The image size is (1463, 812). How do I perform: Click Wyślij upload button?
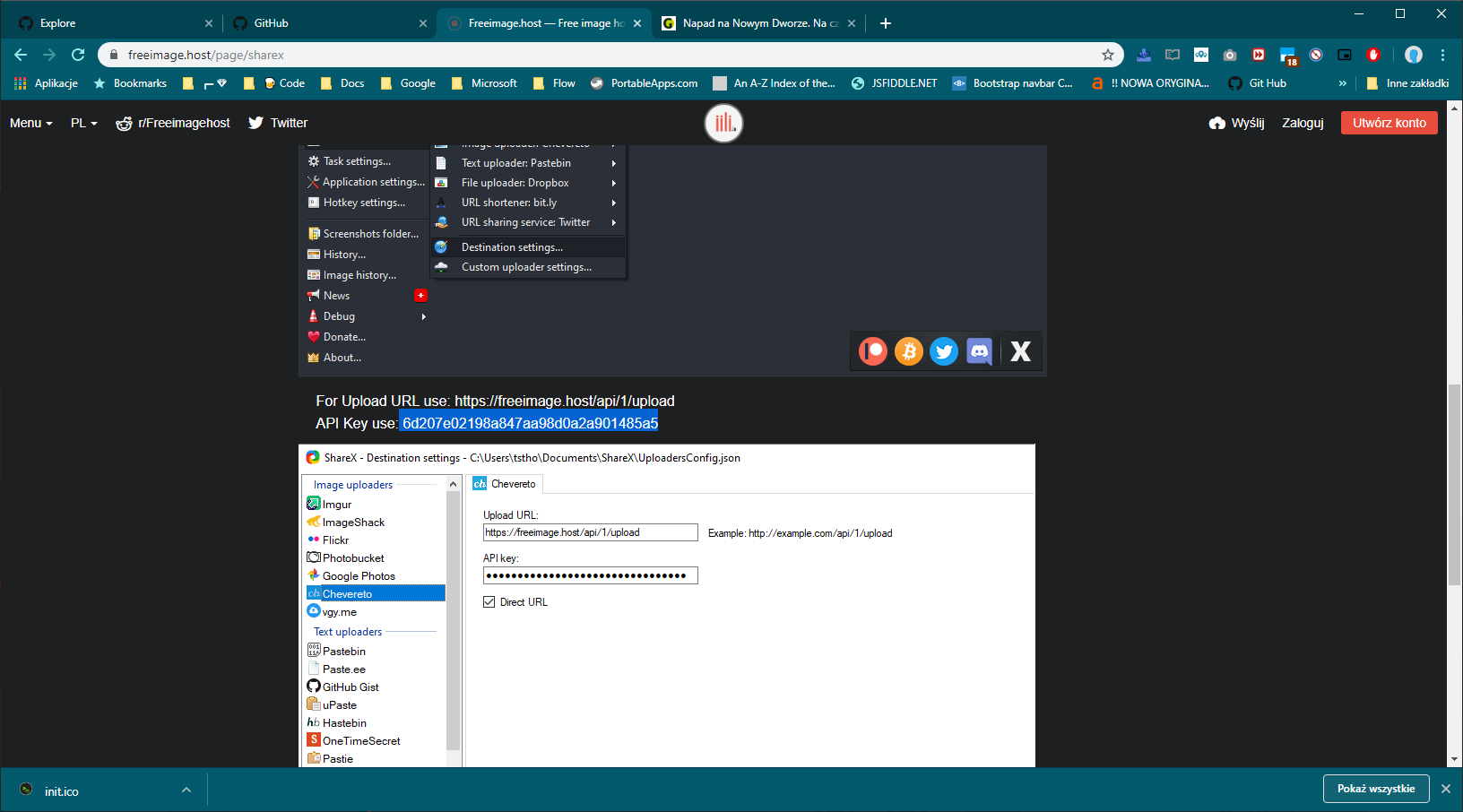pyautogui.click(x=1236, y=123)
